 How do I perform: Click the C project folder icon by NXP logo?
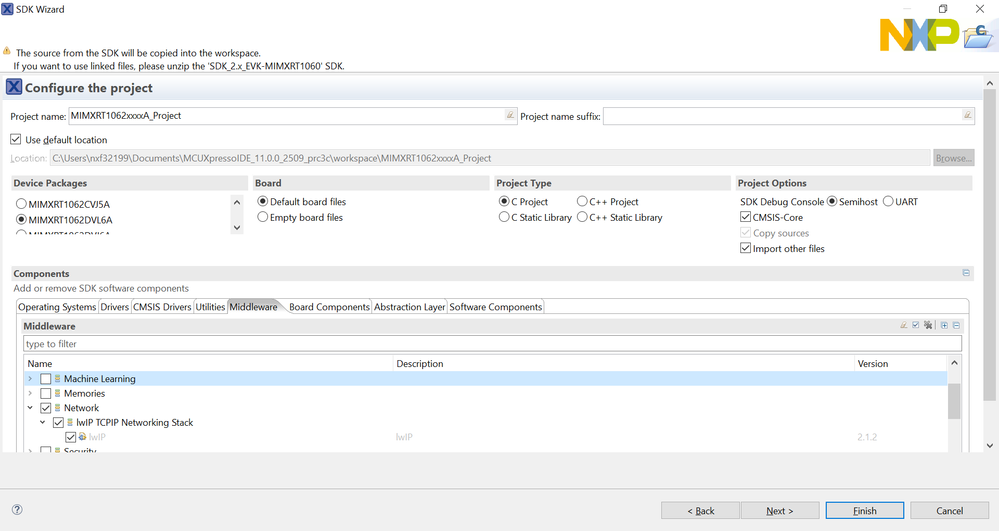tap(978, 36)
